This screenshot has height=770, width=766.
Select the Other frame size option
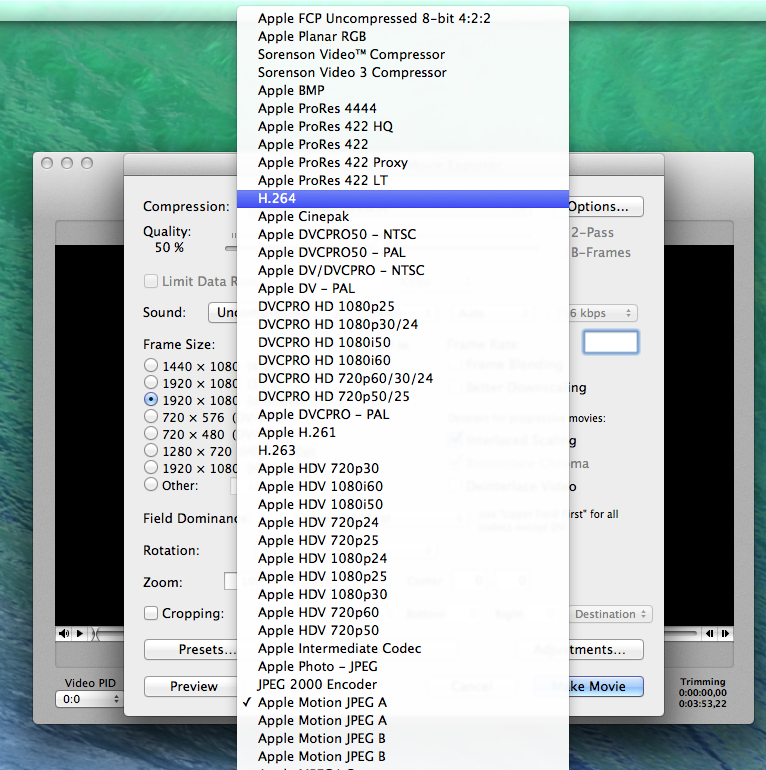point(151,485)
